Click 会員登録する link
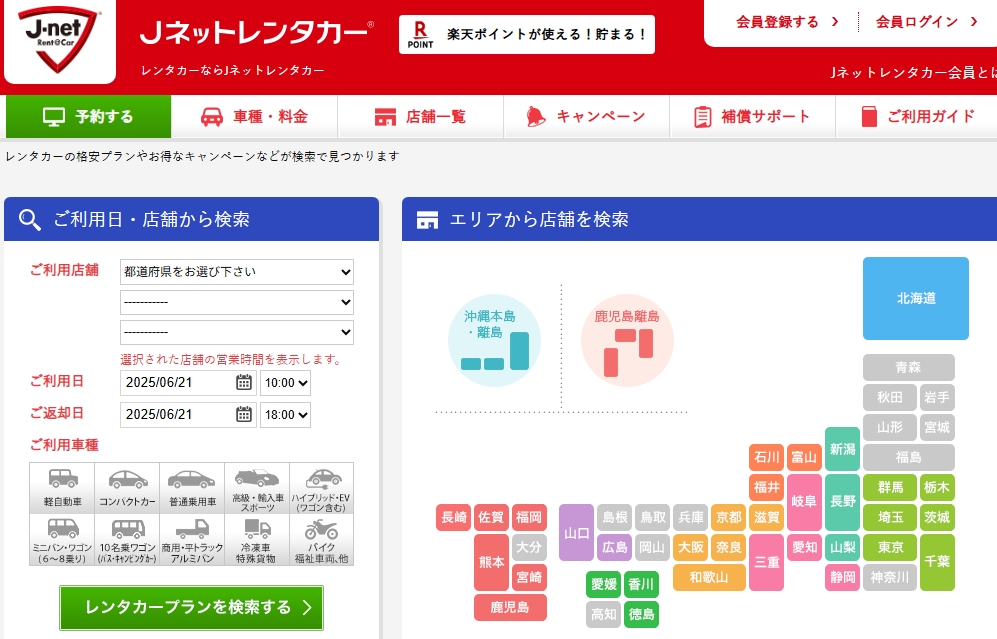997x639 pixels. coord(787,22)
